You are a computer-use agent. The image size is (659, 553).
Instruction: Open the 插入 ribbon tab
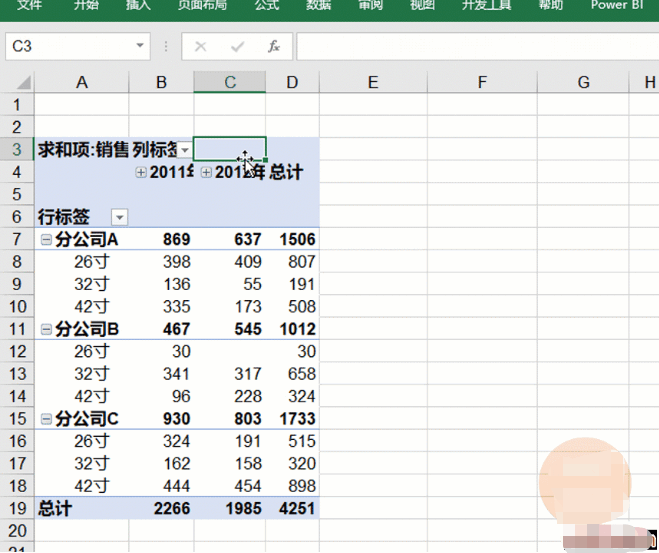point(138,5)
